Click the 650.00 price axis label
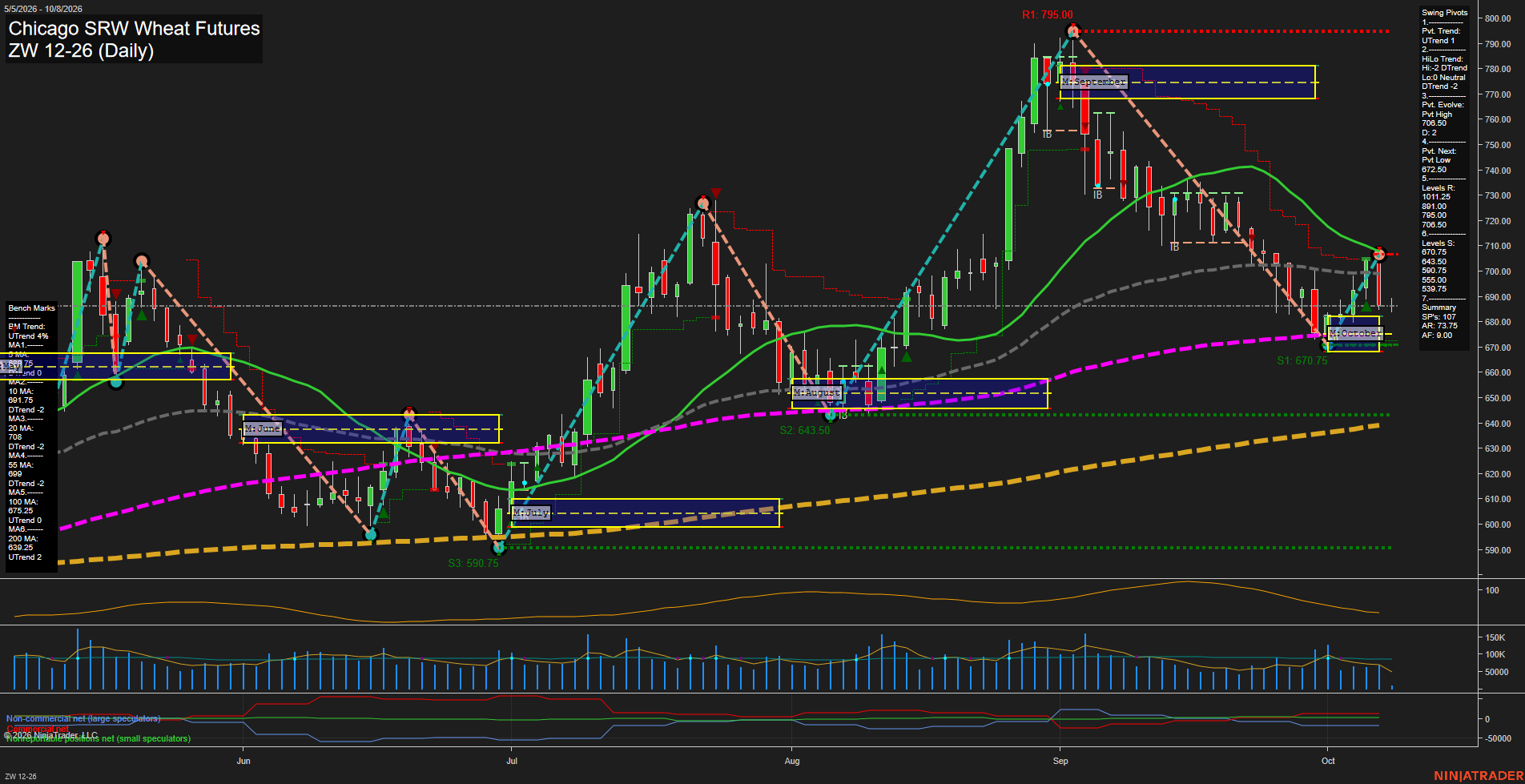This screenshot has width=1525, height=784. coord(1498,398)
